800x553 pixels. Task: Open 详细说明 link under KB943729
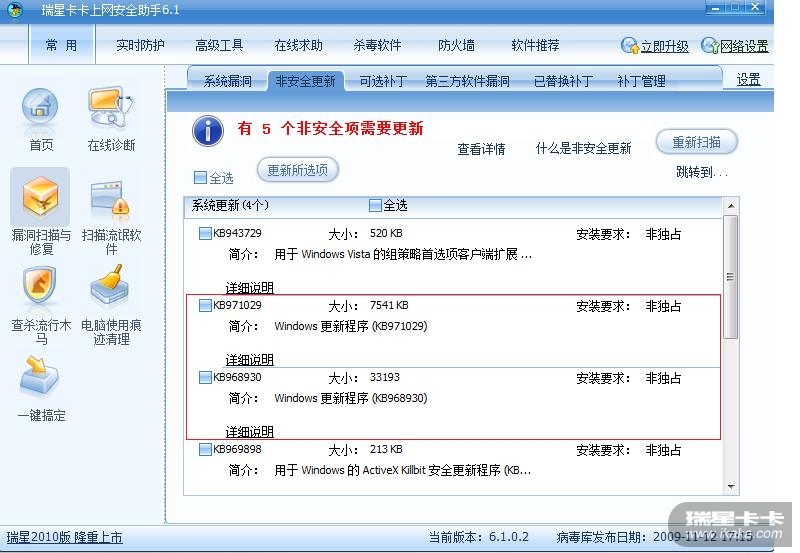click(249, 288)
